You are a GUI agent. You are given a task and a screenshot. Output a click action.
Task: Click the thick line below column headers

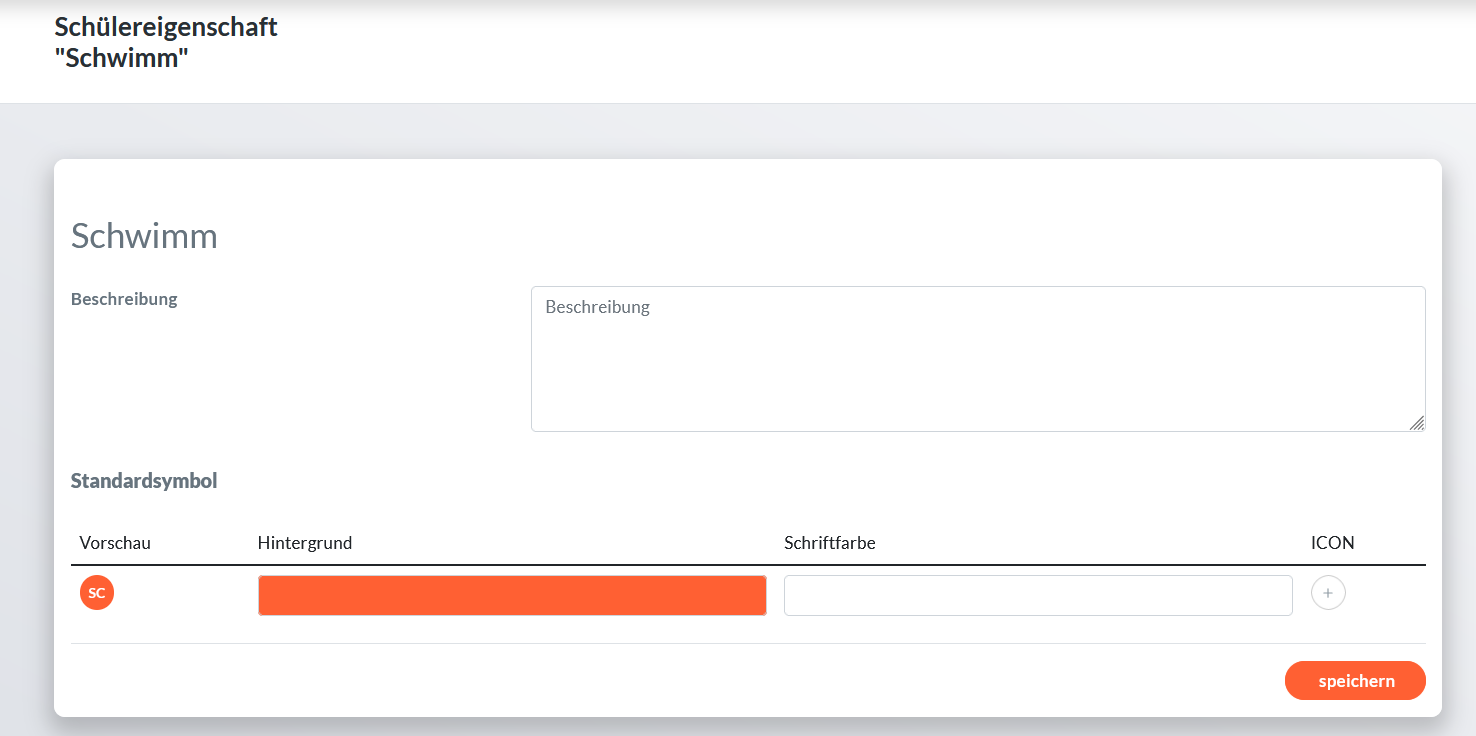[x=748, y=565]
